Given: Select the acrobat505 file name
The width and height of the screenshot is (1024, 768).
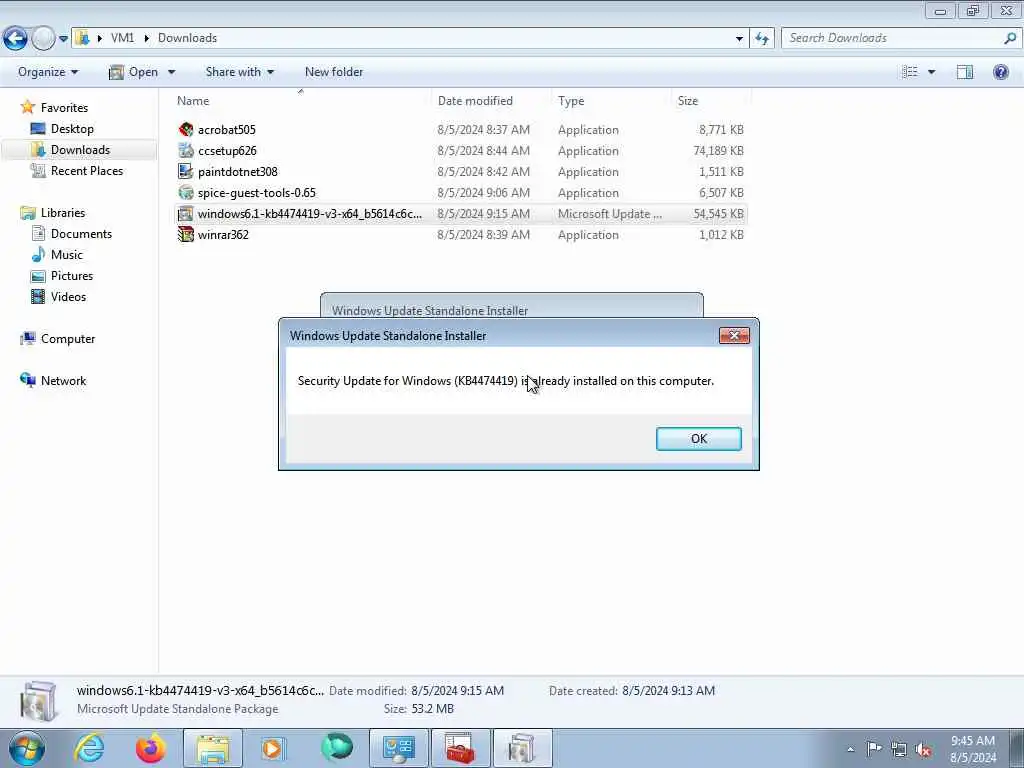Looking at the screenshot, I should [x=227, y=129].
